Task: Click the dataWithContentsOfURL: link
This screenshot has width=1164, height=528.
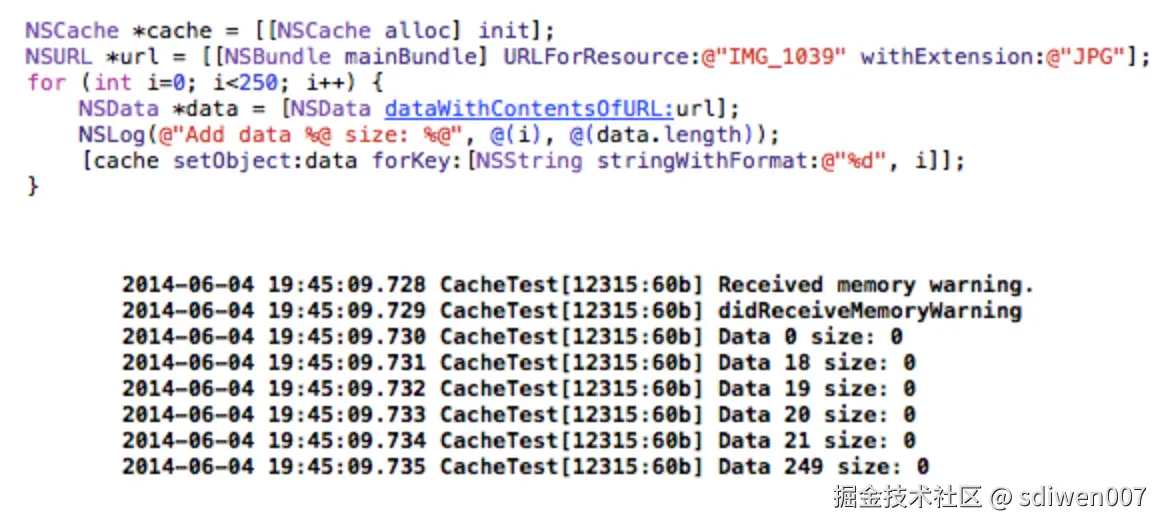Action: point(530,108)
